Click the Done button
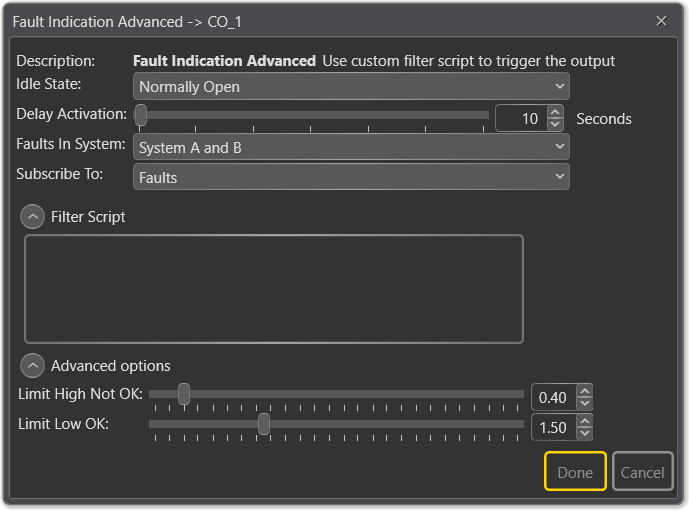 [x=575, y=472]
